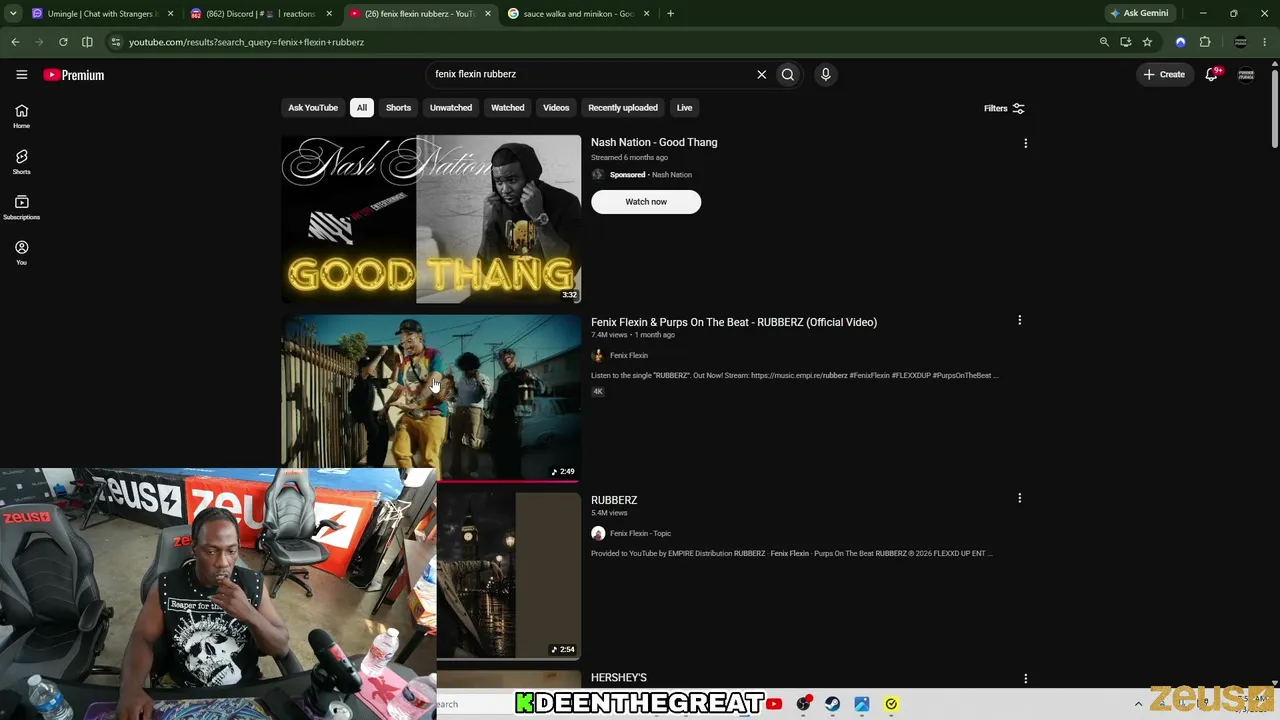
Task: Open the Create menu
Action: [x=1164, y=74]
